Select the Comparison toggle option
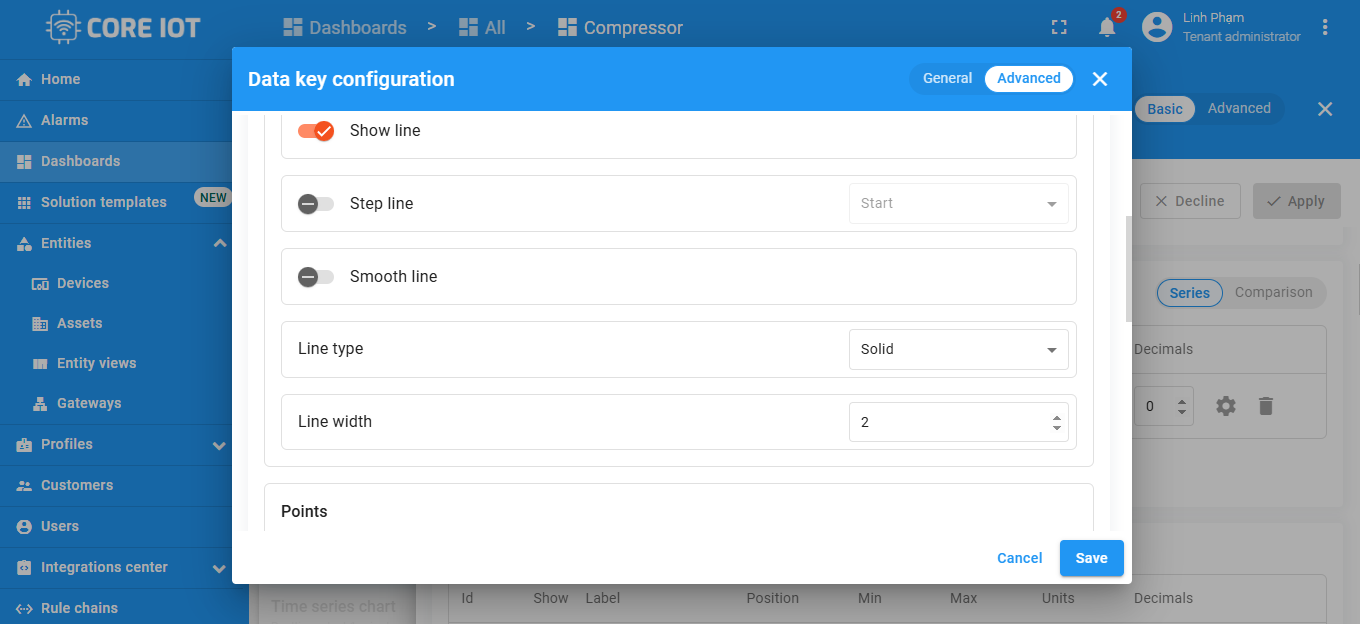Screen dimensions: 1360x624 click(x=1273, y=293)
